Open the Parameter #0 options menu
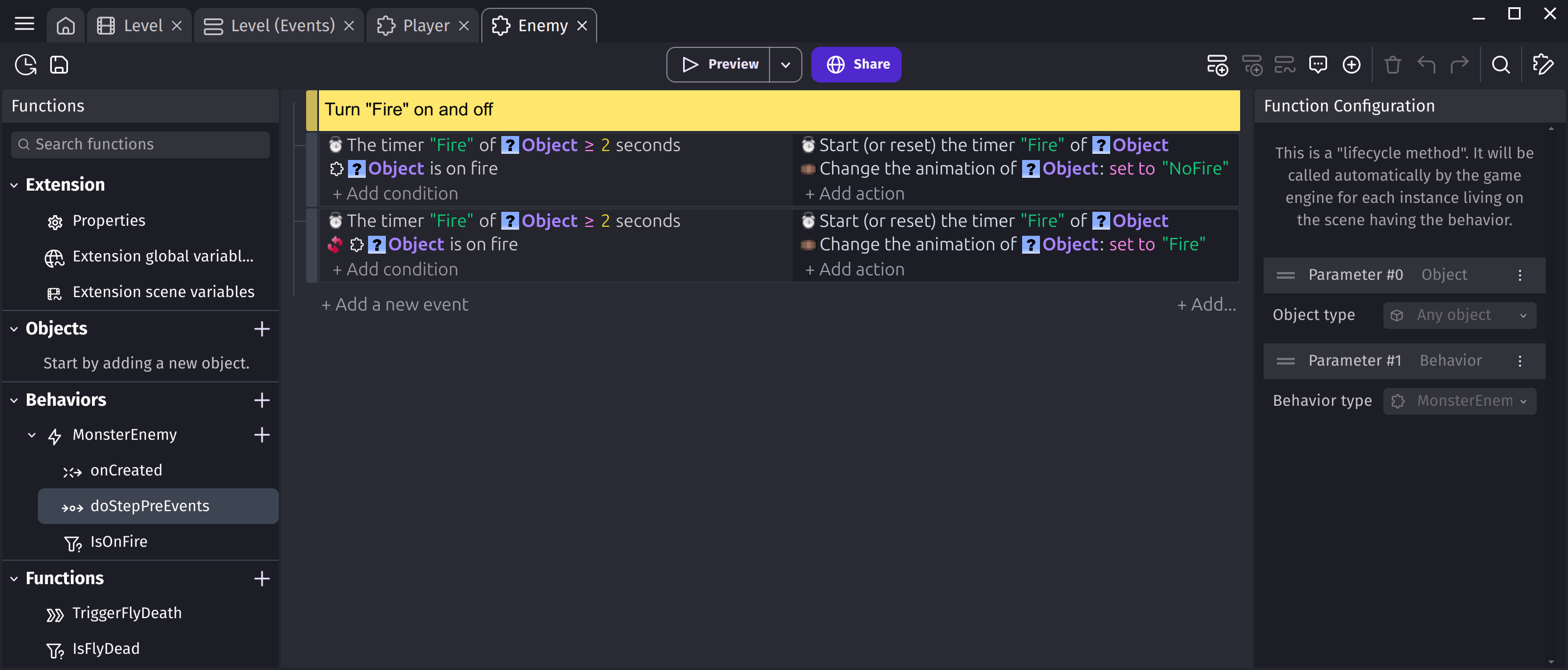The image size is (1568, 670). (x=1520, y=275)
